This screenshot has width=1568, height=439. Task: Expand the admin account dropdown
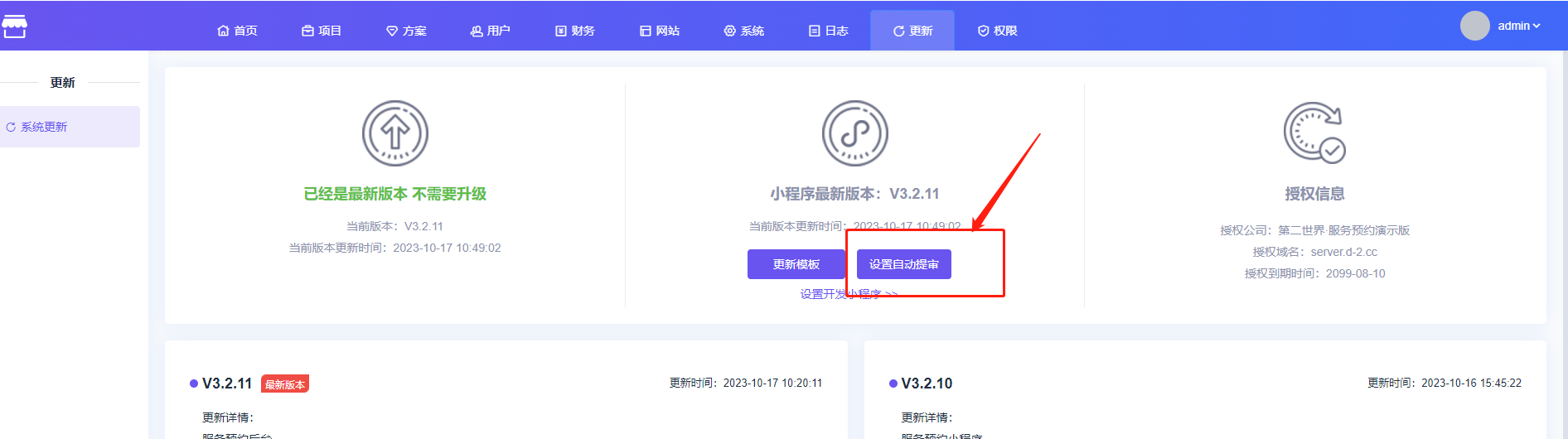pyautogui.click(x=1518, y=26)
